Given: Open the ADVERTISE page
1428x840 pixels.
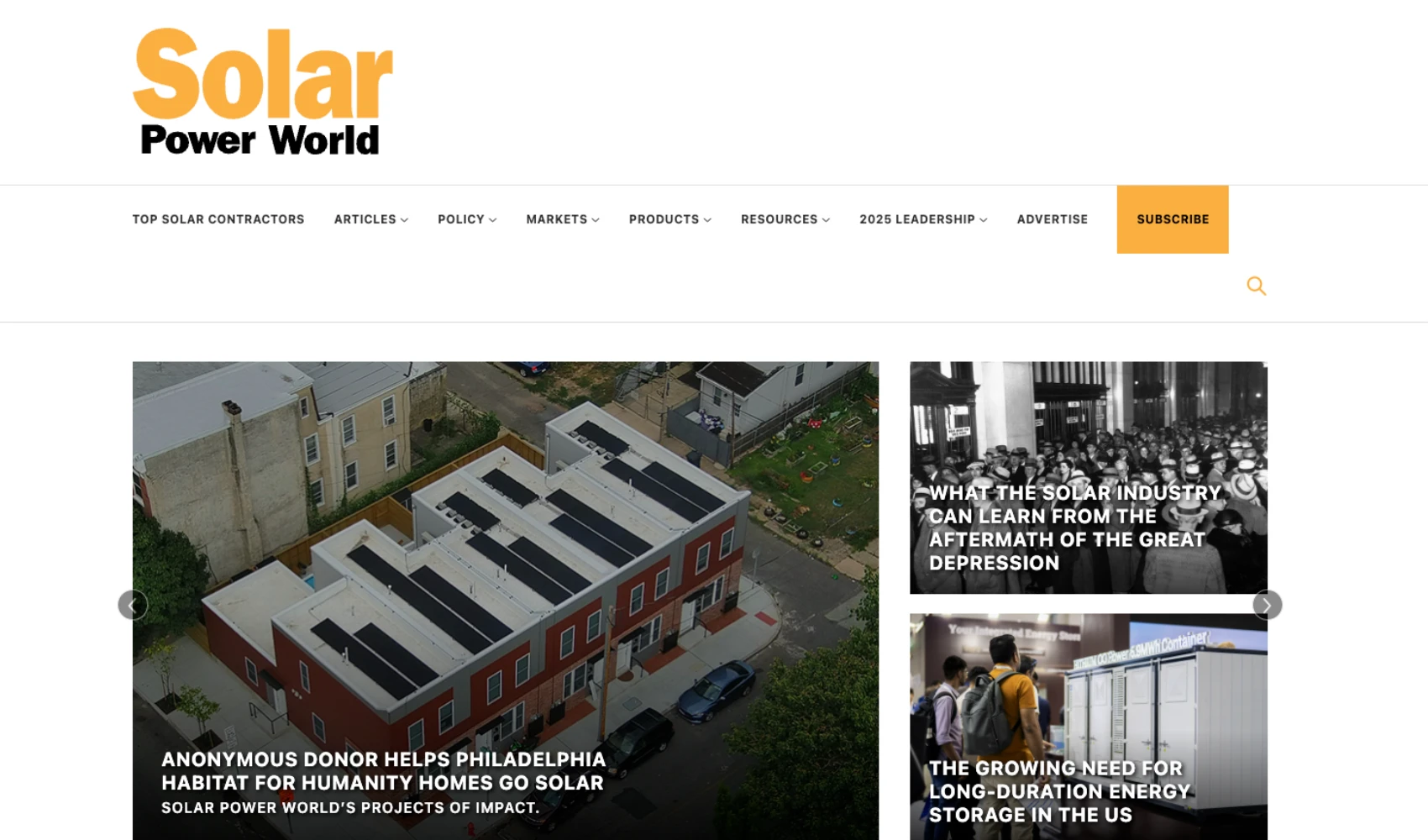Looking at the screenshot, I should click(1052, 219).
